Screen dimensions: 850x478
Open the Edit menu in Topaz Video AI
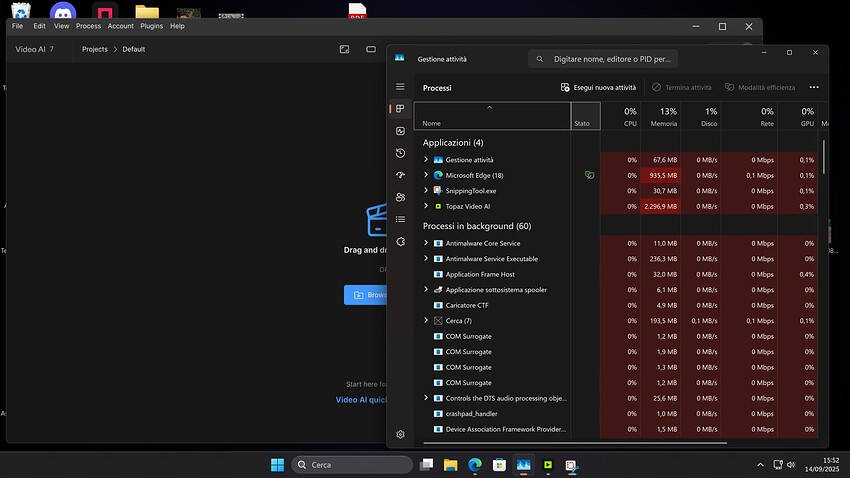[x=40, y=26]
